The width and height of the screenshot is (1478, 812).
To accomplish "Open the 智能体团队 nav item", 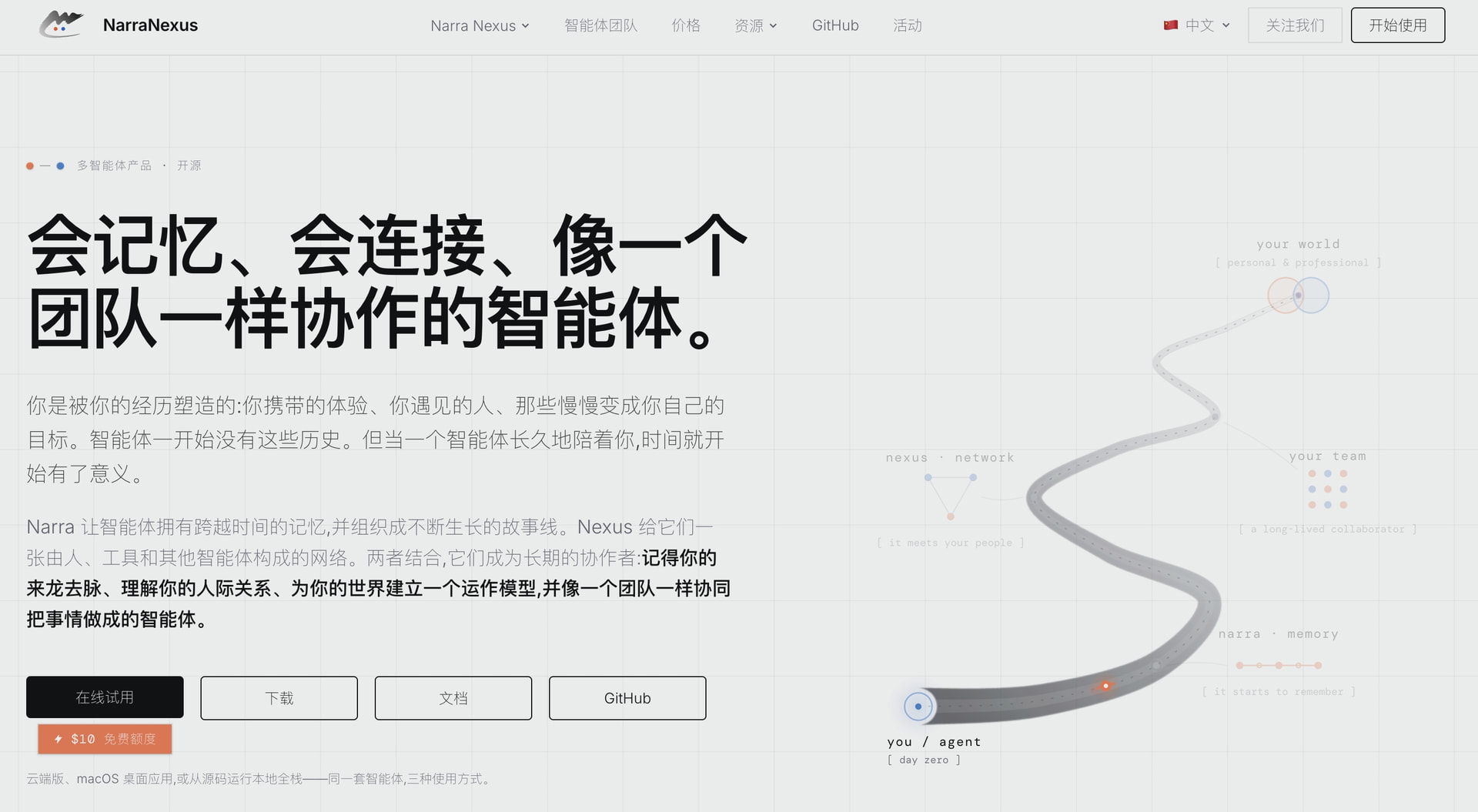I will 600,25.
